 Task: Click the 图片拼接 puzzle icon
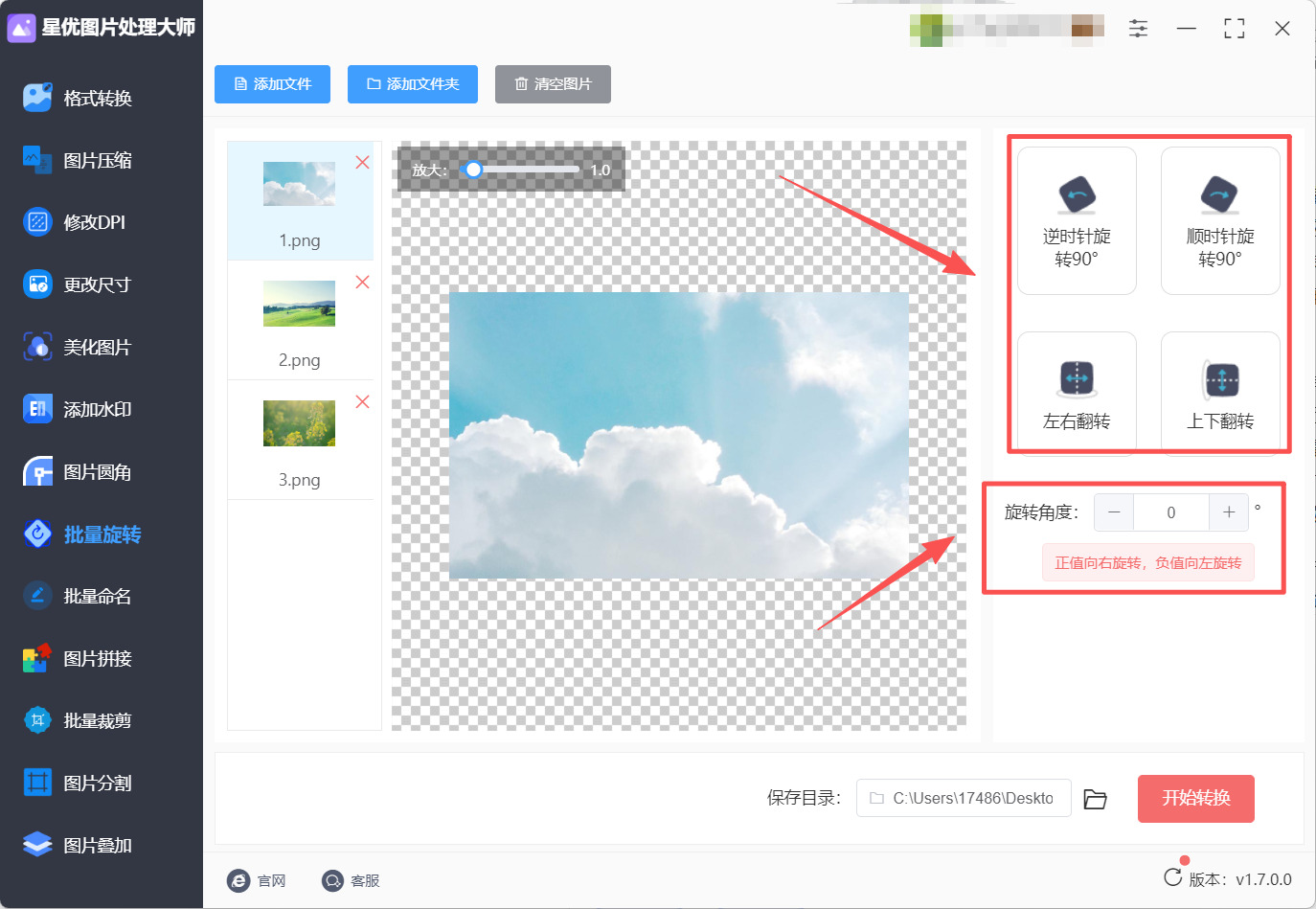[37, 658]
